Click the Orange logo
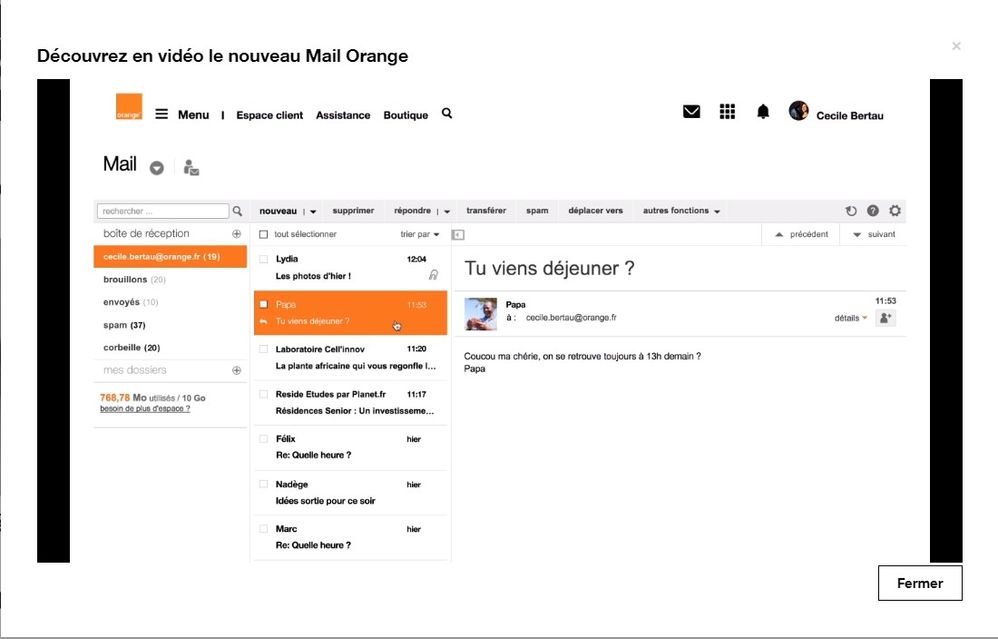Screen dimensions: 998x639 pos(129,107)
